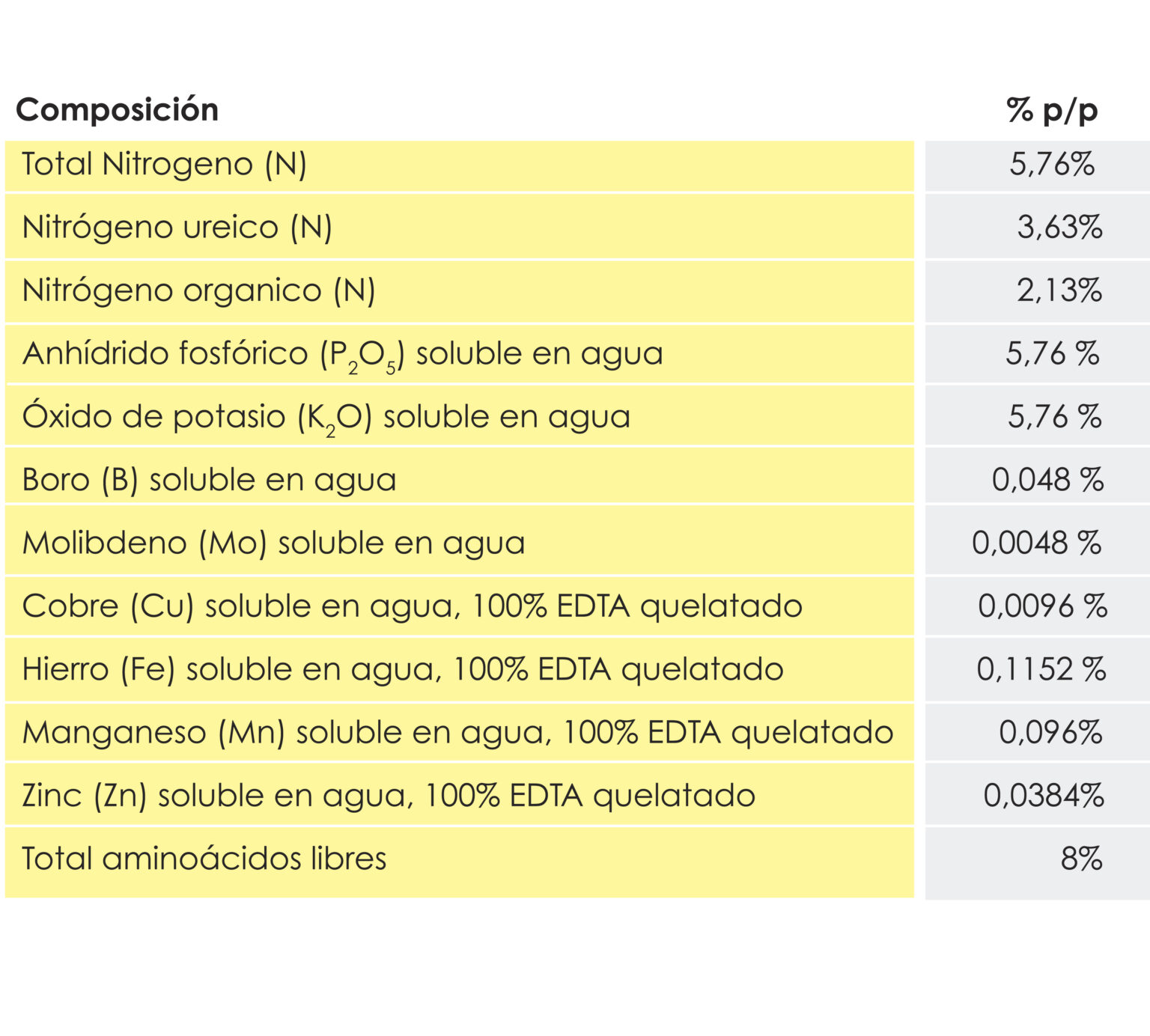Viewport: 1150px width, 1036px height.
Task: Select the Molibdeno (Mo) row label
Action: pos(274,543)
